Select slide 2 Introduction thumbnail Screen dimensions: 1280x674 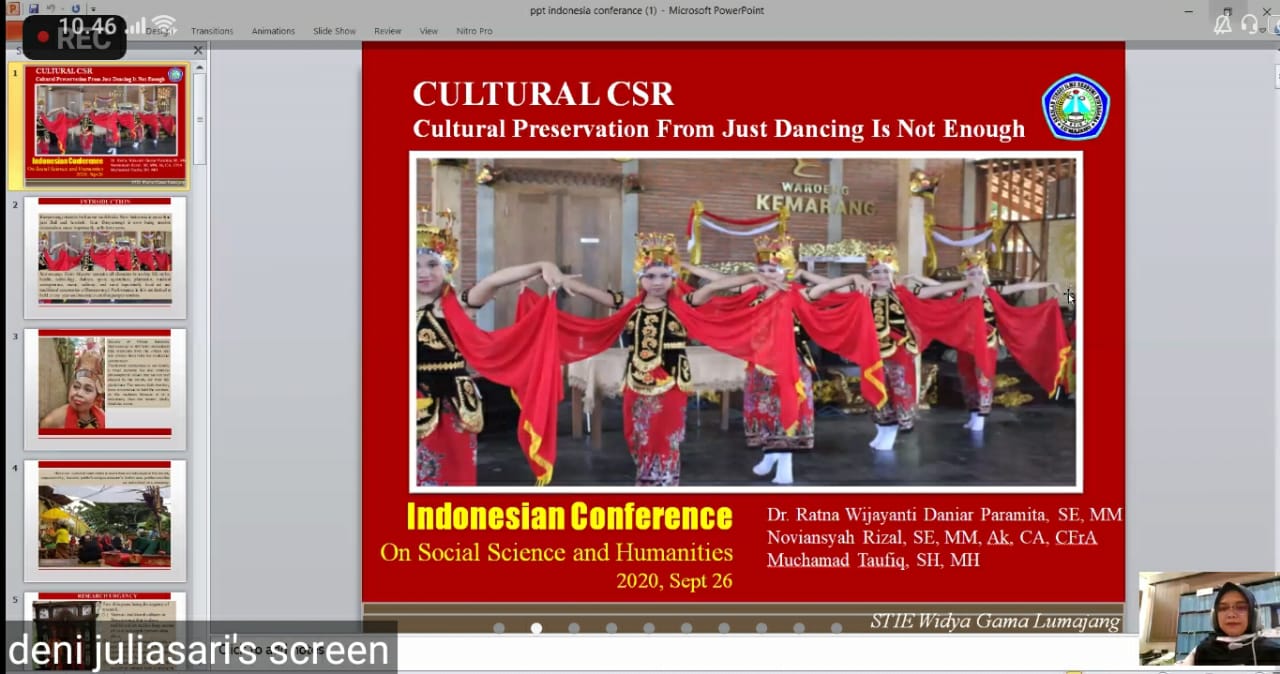click(x=105, y=257)
